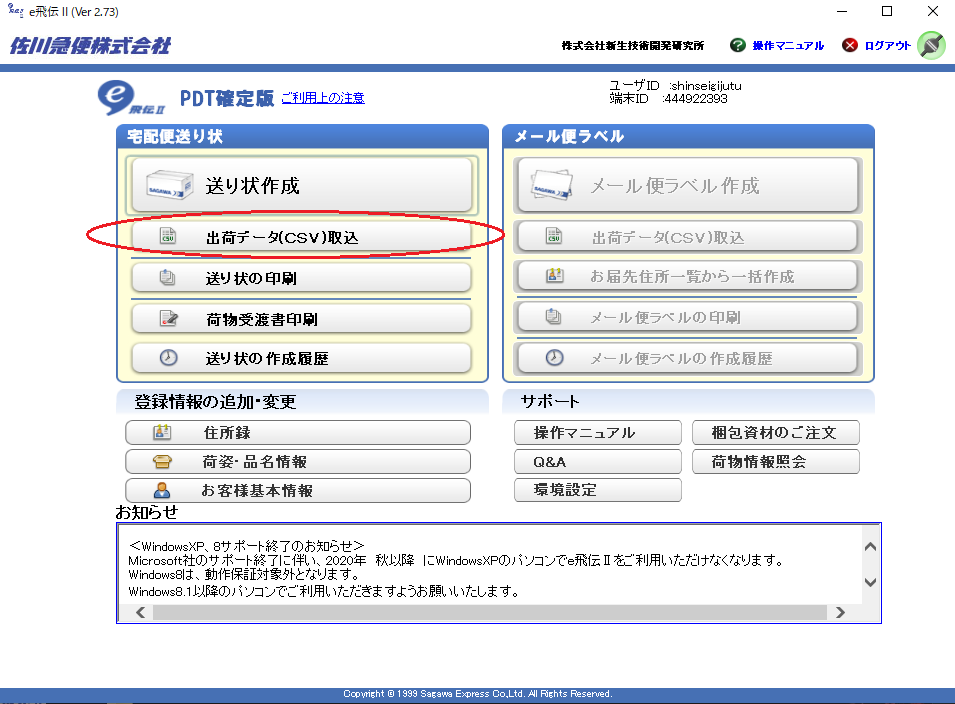Click the CSV file icon for 出荷データ(CSV)取込
The width and height of the screenshot is (955, 704).
168,237
